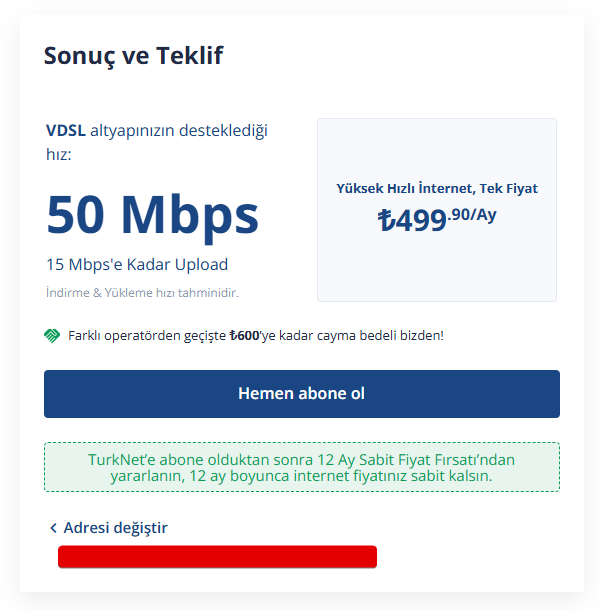
Task: Click the Yüksek Hızlı İnternet, Tek Fiyat title
Action: click(x=437, y=188)
